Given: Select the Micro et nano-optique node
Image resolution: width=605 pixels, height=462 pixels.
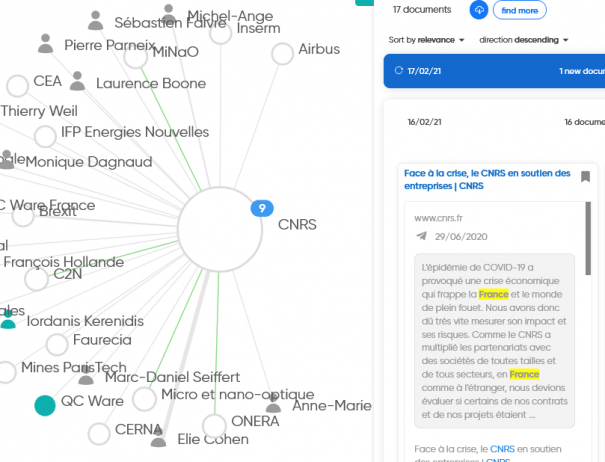Looking at the screenshot, I should tap(144, 399).
